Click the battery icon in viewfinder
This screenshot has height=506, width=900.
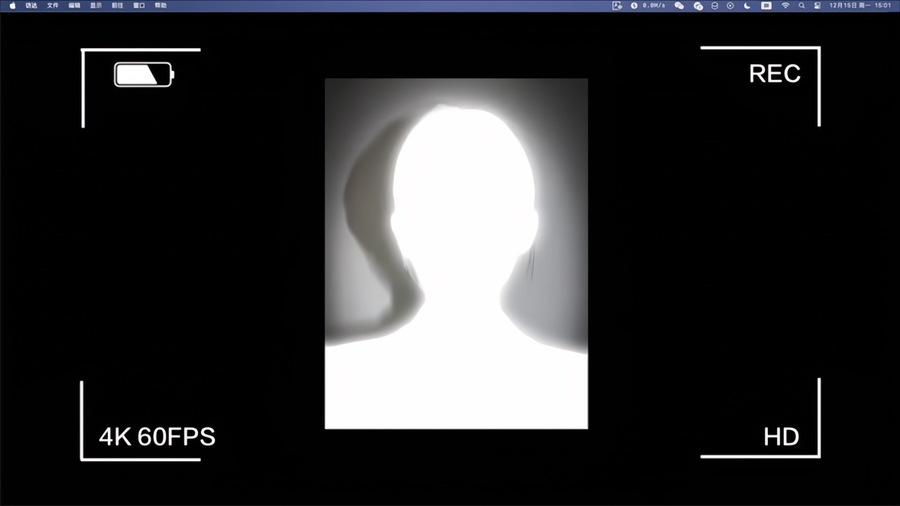pyautogui.click(x=144, y=75)
